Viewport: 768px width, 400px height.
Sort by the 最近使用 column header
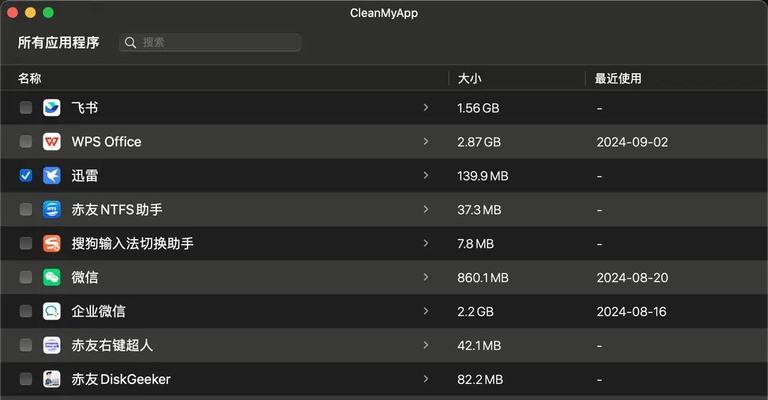point(618,78)
